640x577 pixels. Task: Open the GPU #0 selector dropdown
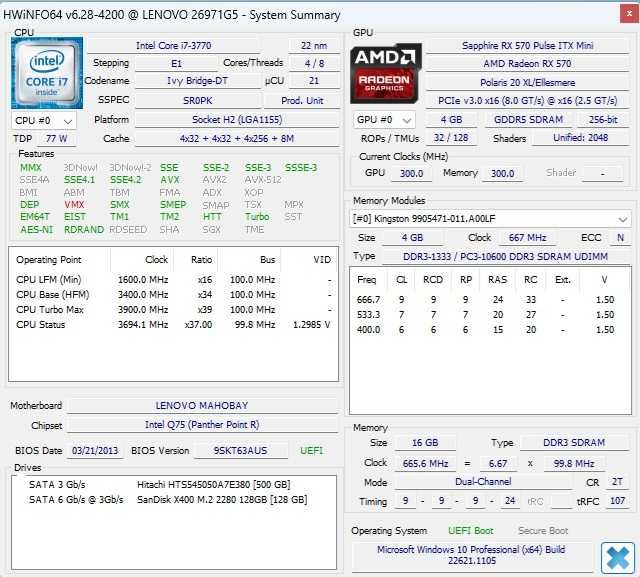384,120
